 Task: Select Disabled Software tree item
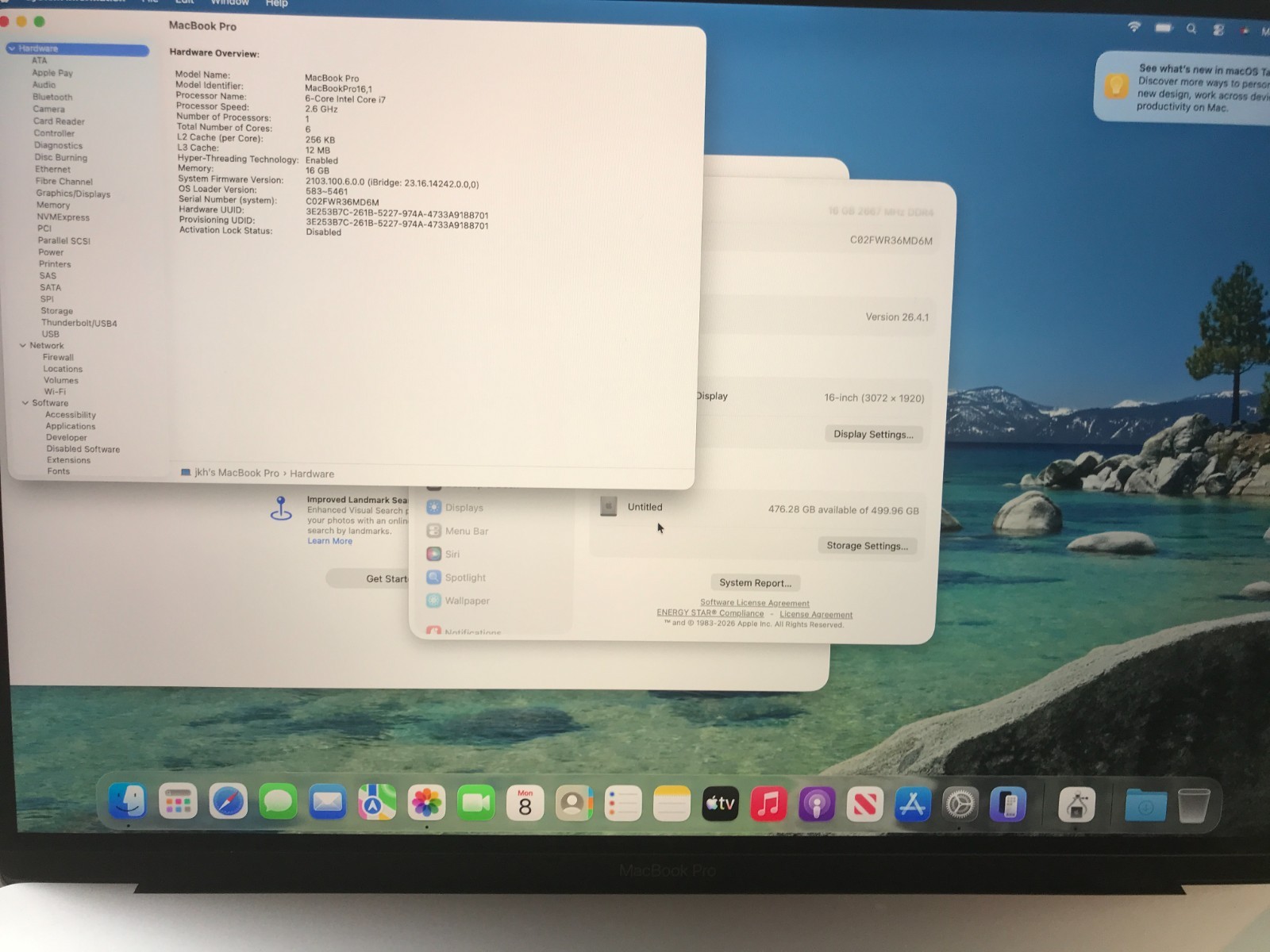[83, 449]
